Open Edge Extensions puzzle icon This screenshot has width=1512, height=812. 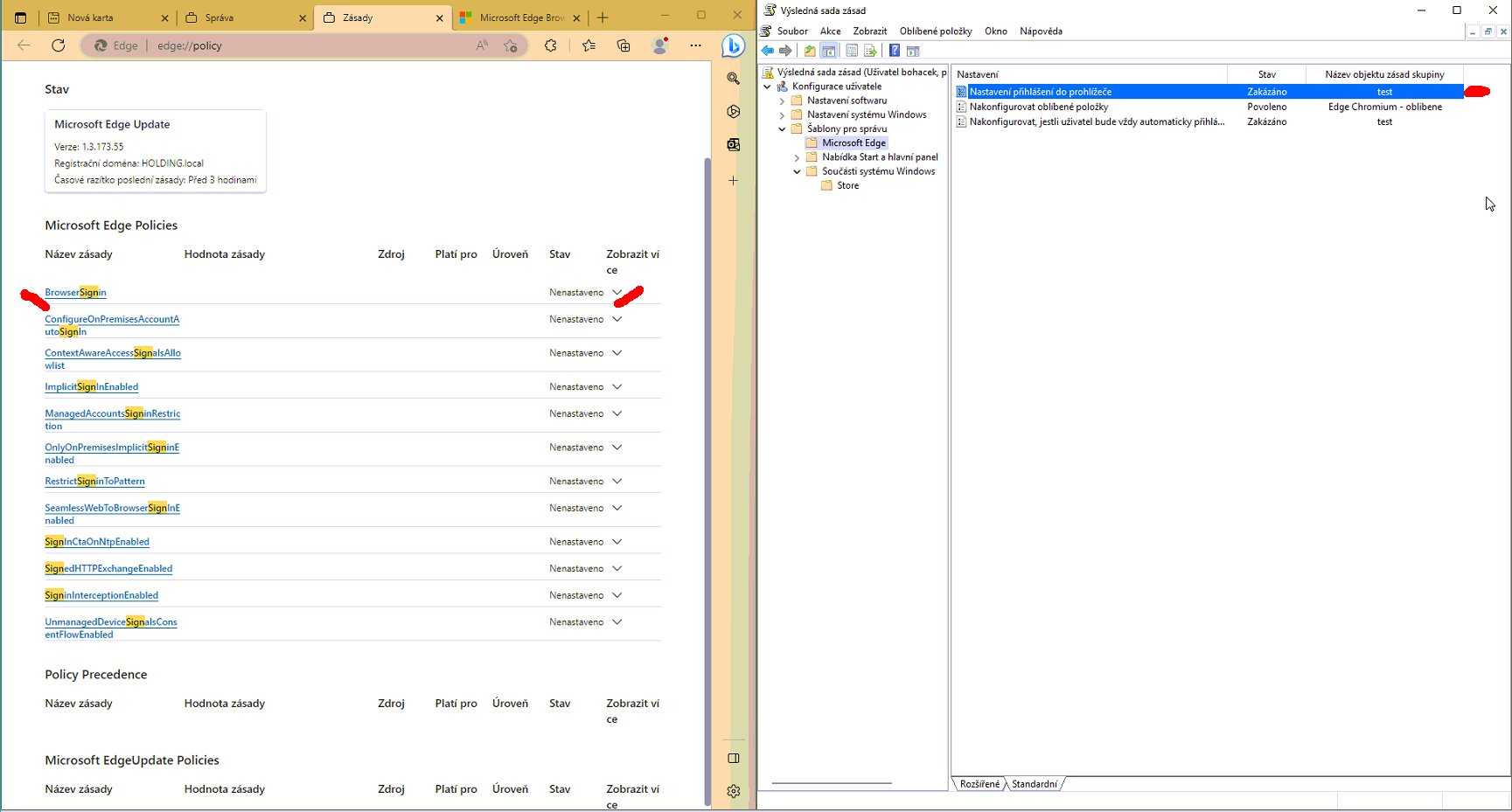pyautogui.click(x=550, y=45)
